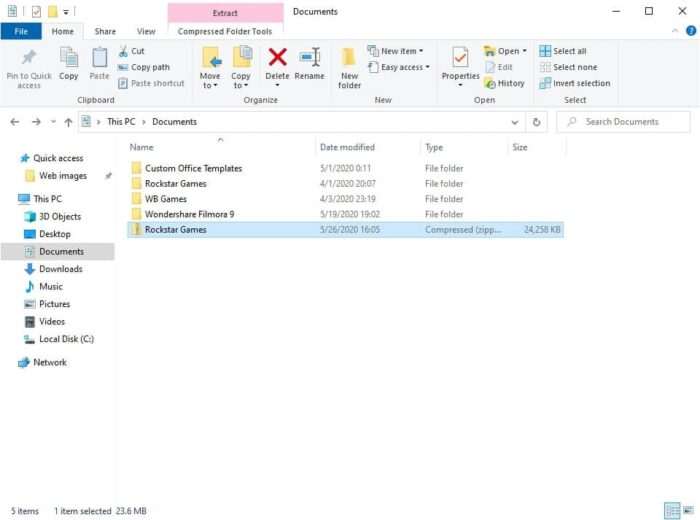
Task: Click Invert selection
Action: 575,83
